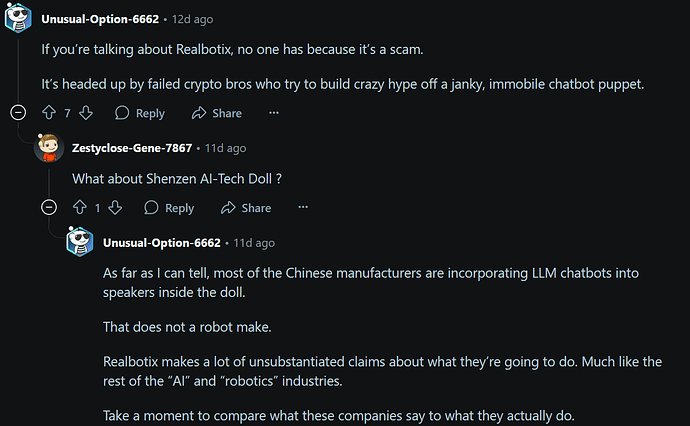The height and width of the screenshot is (426, 690).
Task: Open more options on the top comment
Action: tap(274, 113)
